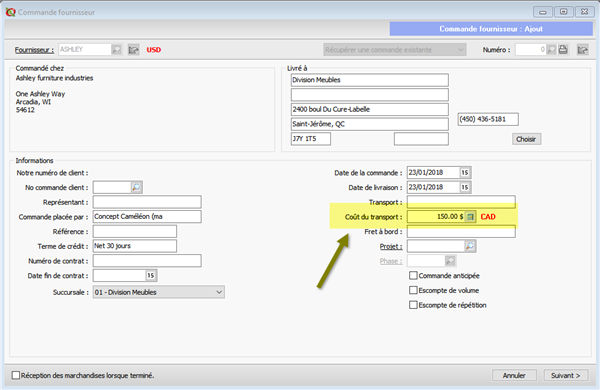Open the Succursale 01 - Division Meubles dropdown
The height and width of the screenshot is (390, 600).
[x=158, y=292]
